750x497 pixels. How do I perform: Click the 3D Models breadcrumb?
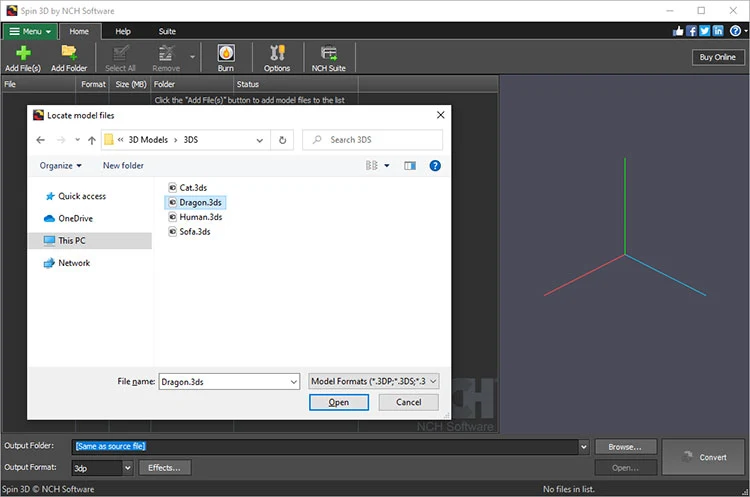coord(148,140)
